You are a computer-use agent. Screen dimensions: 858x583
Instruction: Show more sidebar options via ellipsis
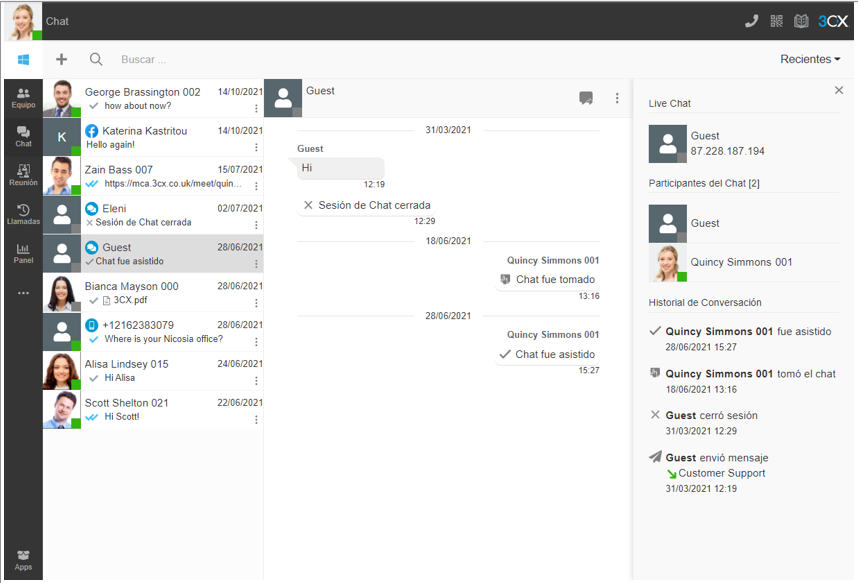23,293
